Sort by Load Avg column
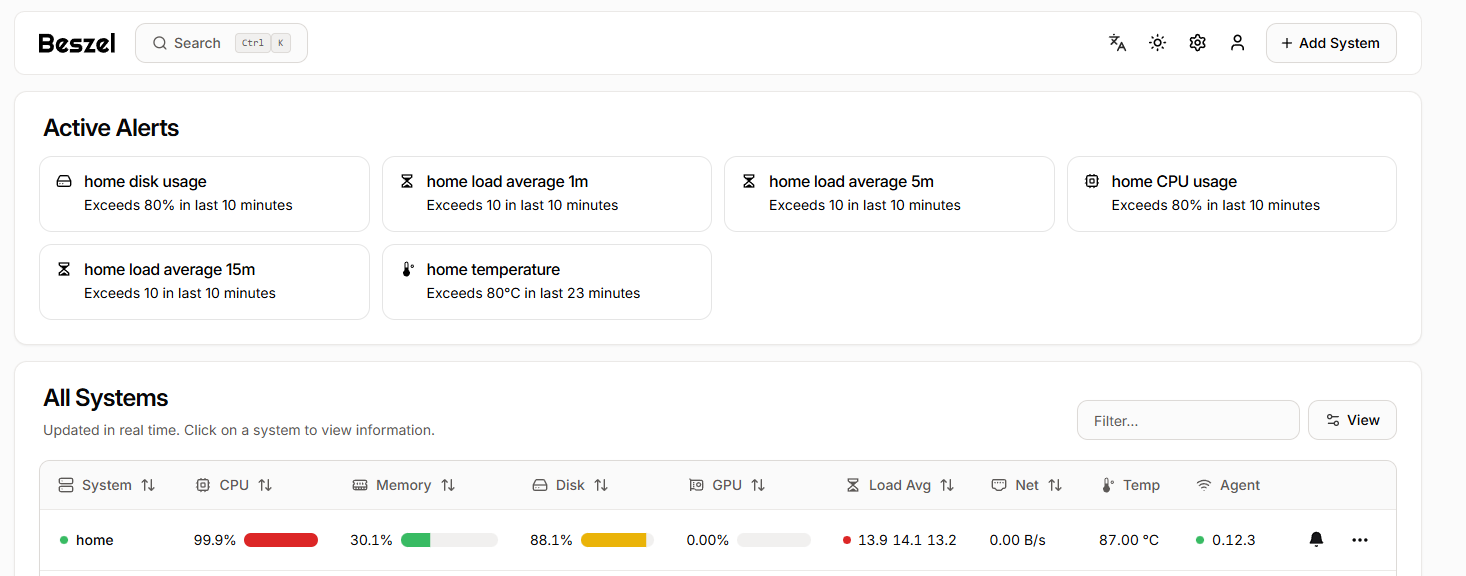Screen dimensions: 1466x576 pos(900,485)
